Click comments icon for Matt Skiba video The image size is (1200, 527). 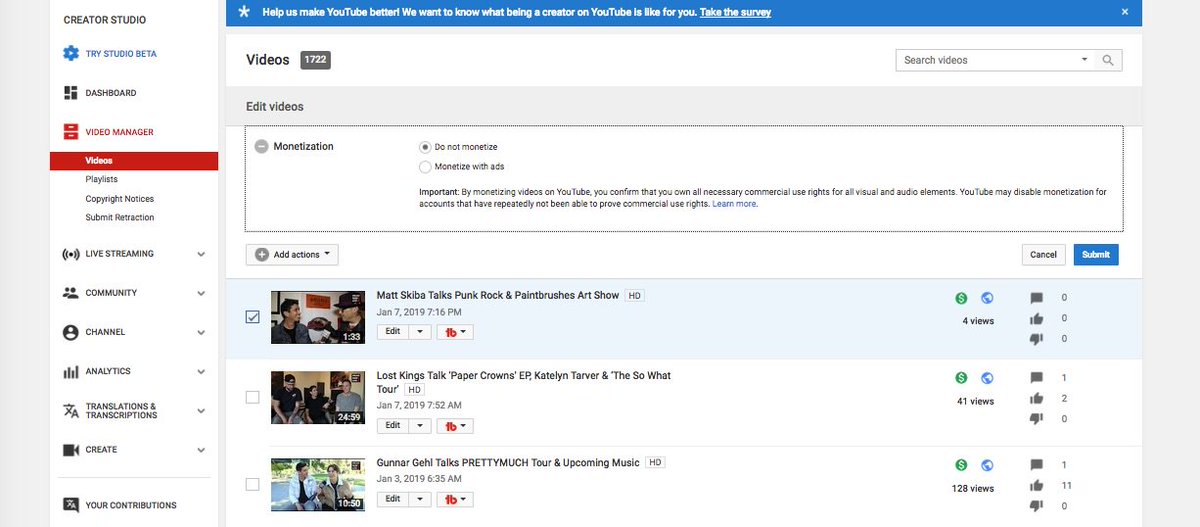coord(1036,298)
